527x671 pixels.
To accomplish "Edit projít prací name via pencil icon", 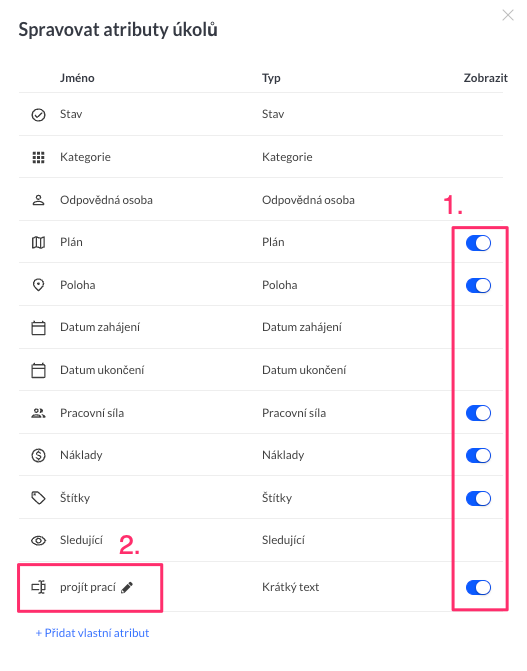I will point(127,588).
